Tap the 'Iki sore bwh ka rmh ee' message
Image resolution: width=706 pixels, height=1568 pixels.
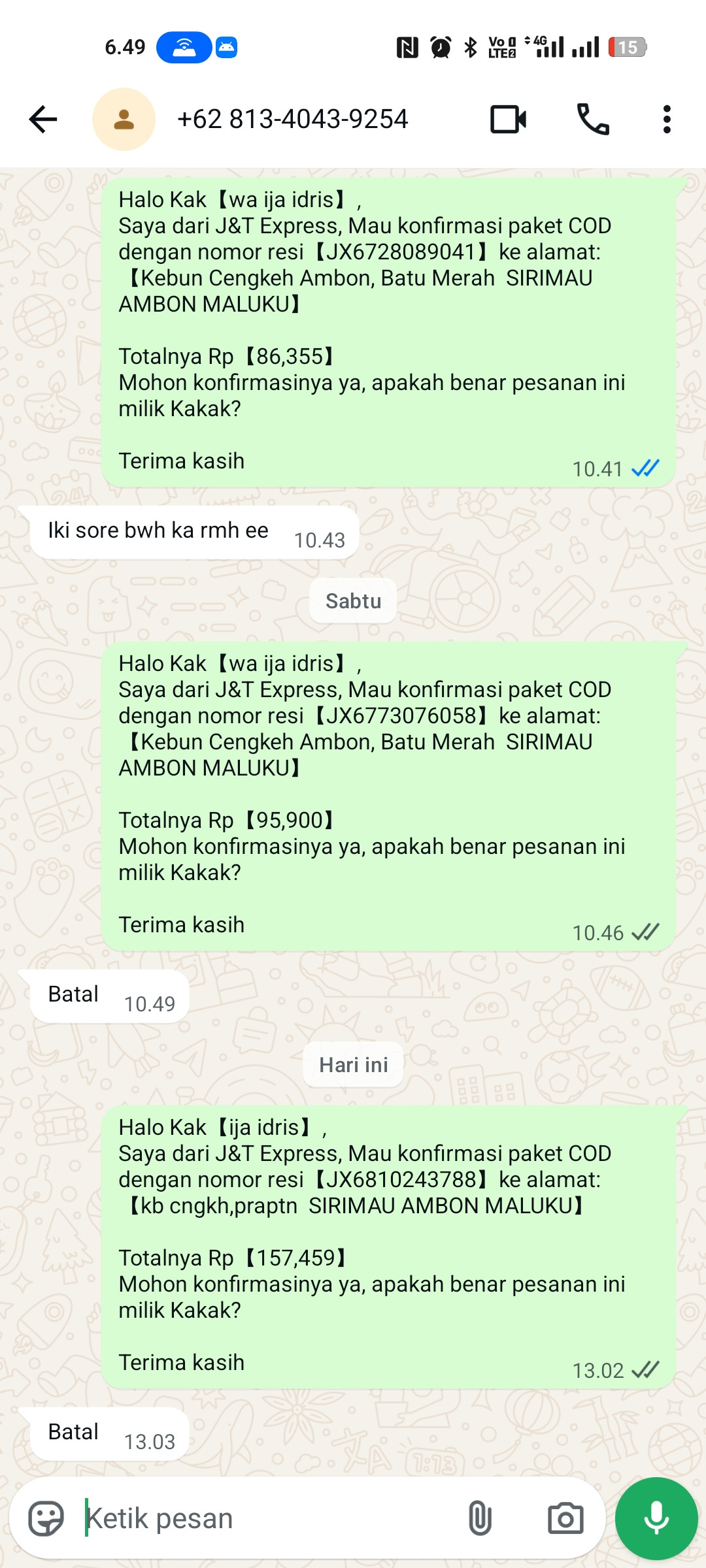point(195,532)
